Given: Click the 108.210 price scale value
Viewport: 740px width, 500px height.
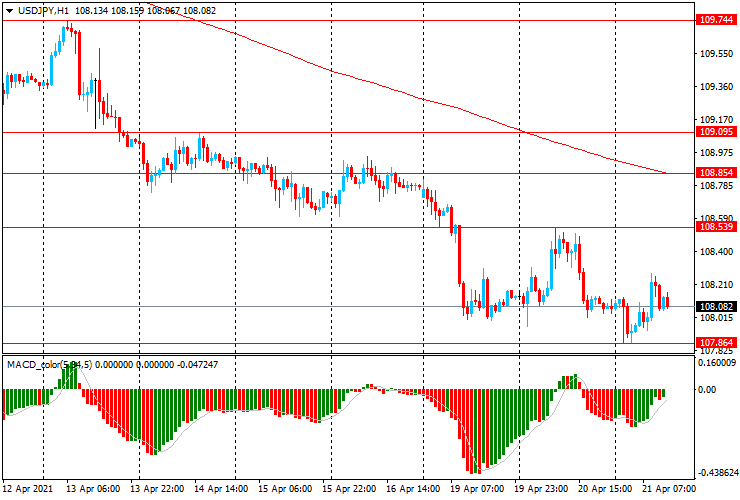Looking at the screenshot, I should coord(716,285).
